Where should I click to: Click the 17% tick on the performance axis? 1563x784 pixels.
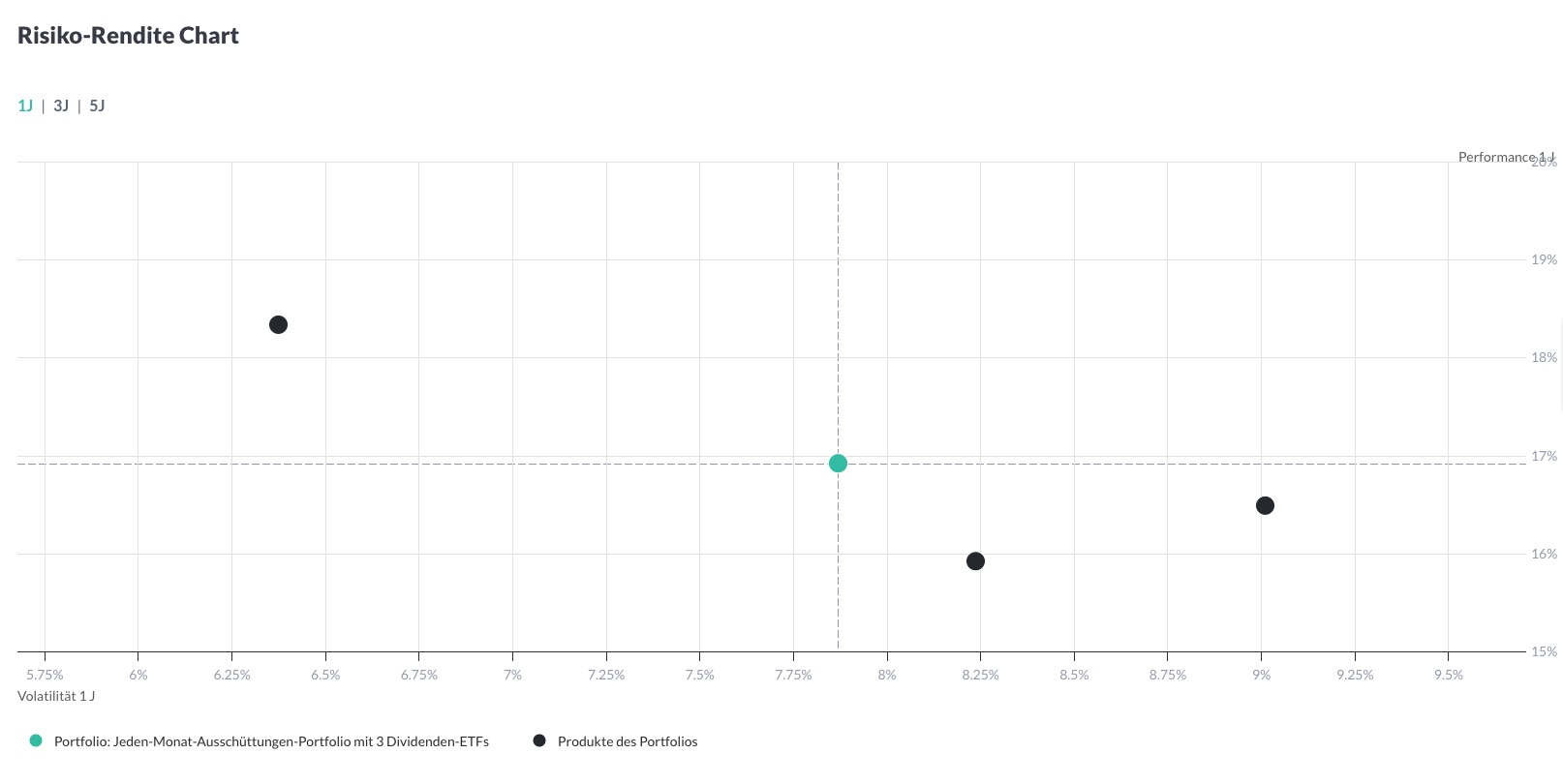point(1544,456)
